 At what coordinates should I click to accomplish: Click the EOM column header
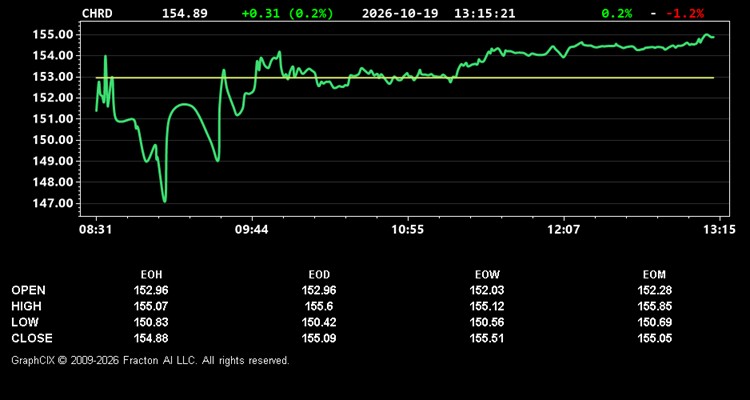point(654,275)
